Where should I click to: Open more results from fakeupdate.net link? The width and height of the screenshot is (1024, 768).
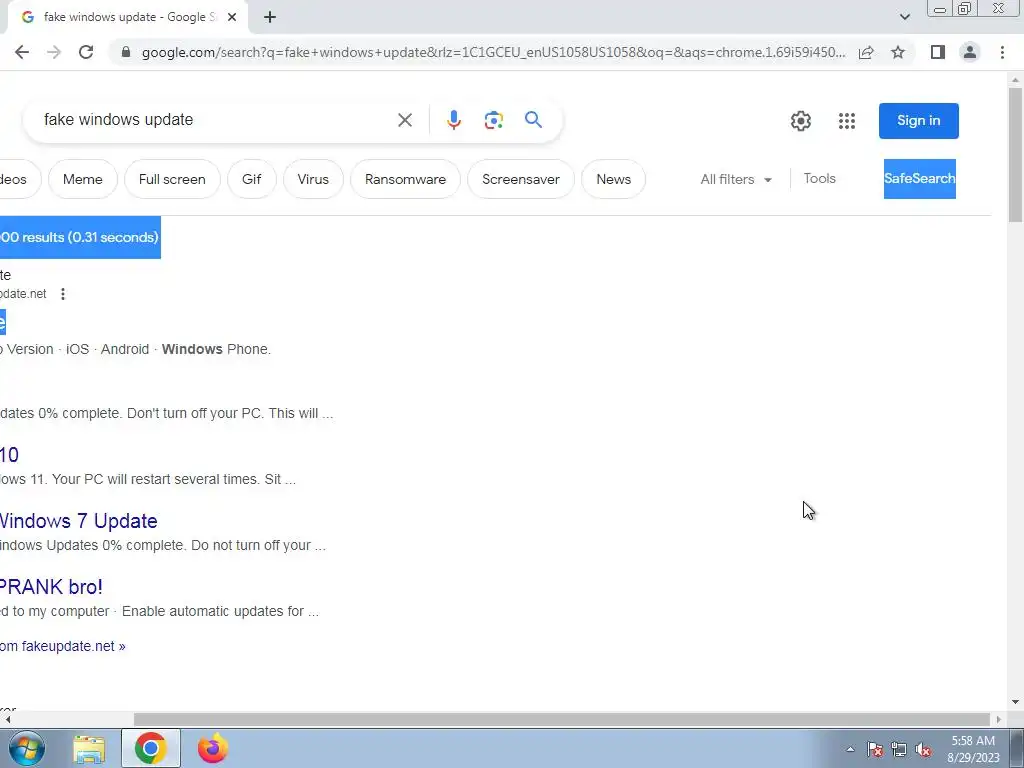click(63, 646)
